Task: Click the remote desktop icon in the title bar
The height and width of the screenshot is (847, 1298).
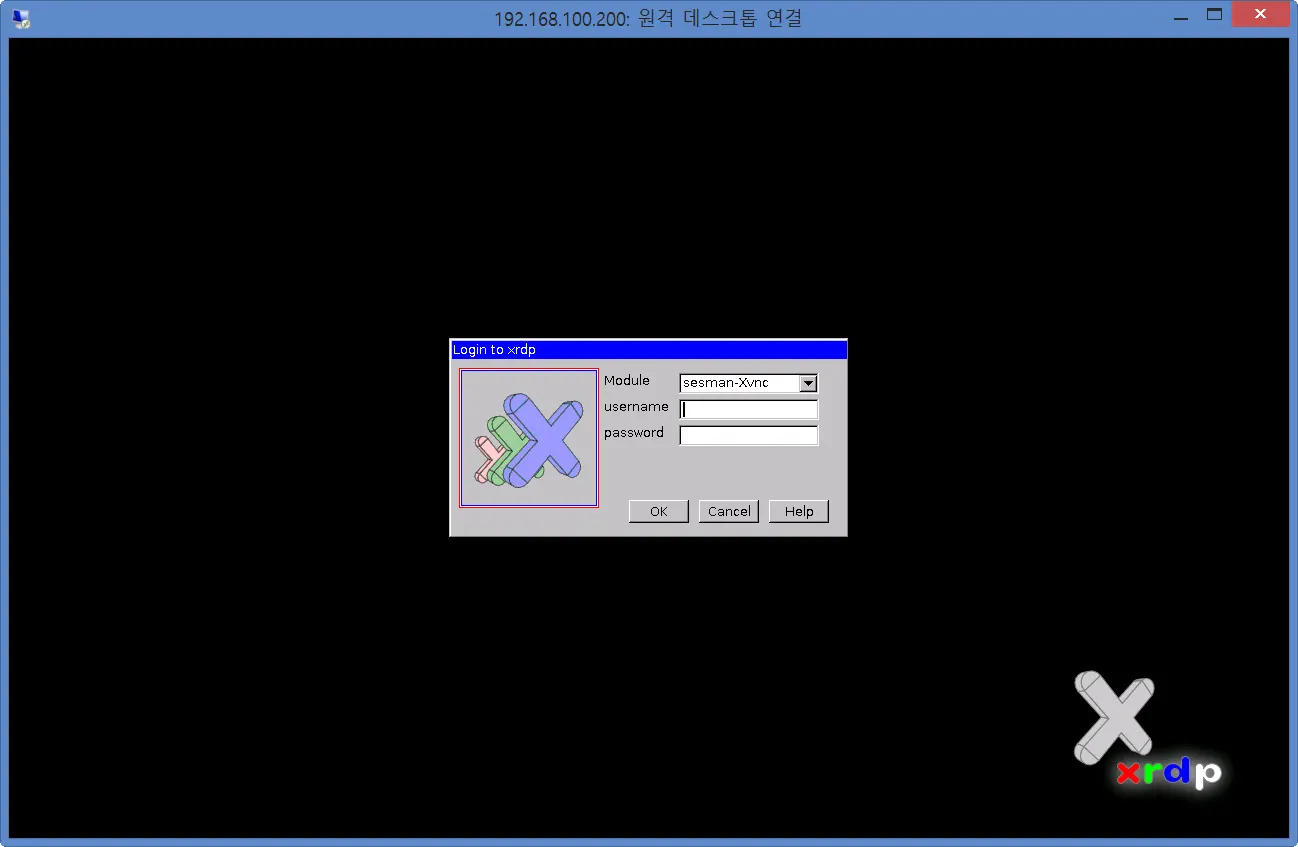Action: 22,17
